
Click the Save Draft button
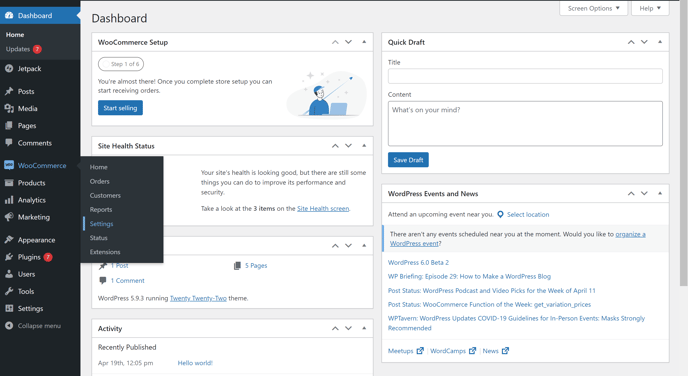408,160
